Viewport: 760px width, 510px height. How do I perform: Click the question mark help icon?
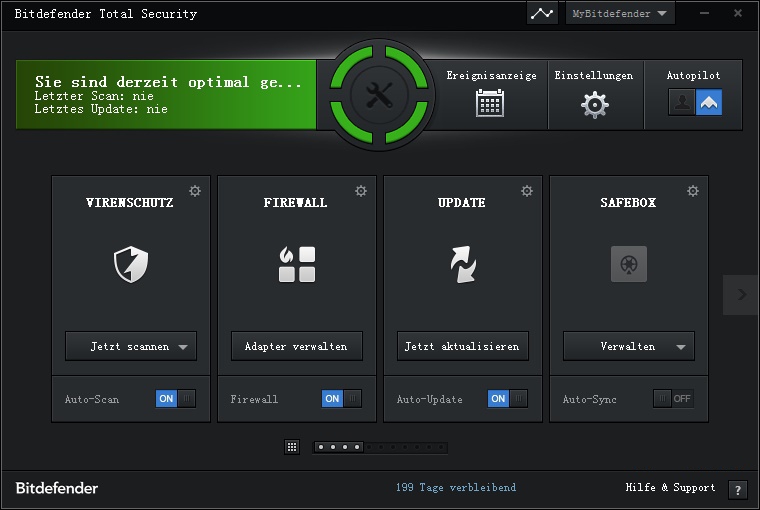[738, 490]
